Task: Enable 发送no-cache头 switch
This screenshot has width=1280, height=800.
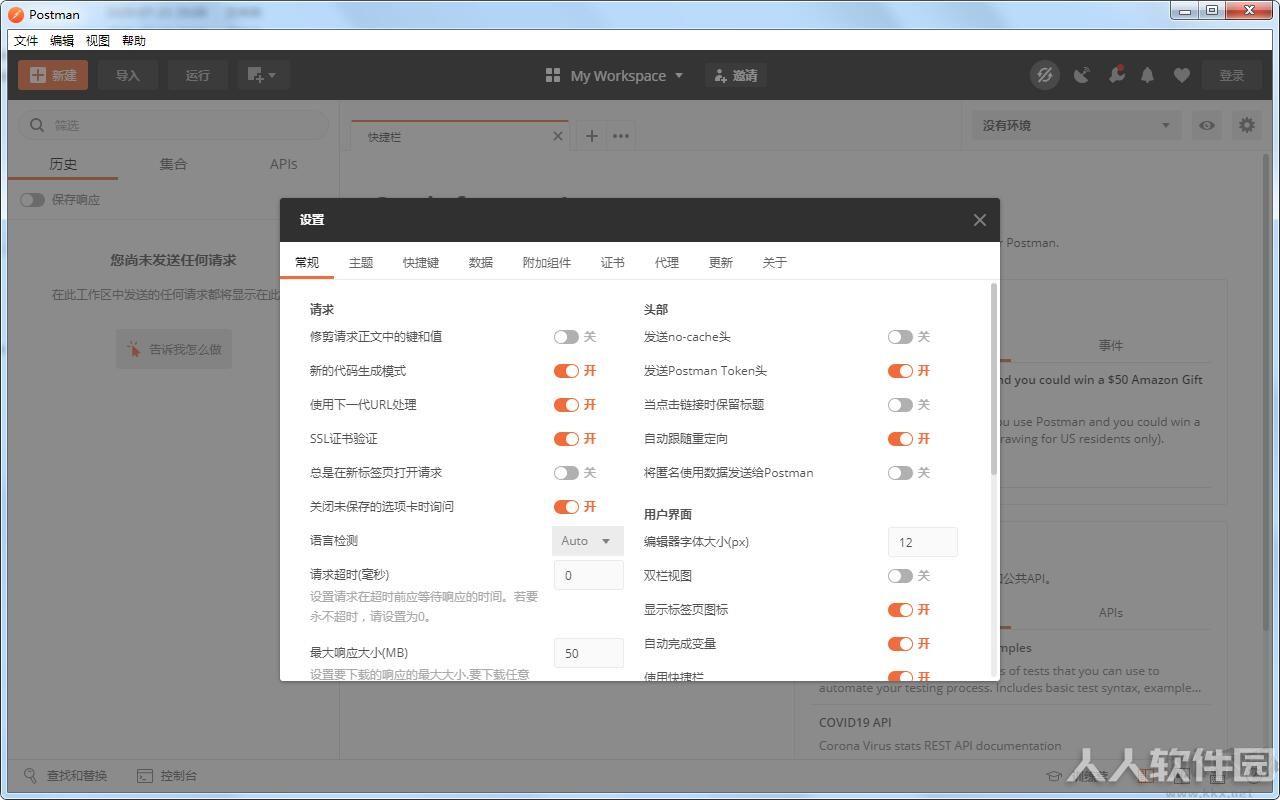Action: (900, 337)
